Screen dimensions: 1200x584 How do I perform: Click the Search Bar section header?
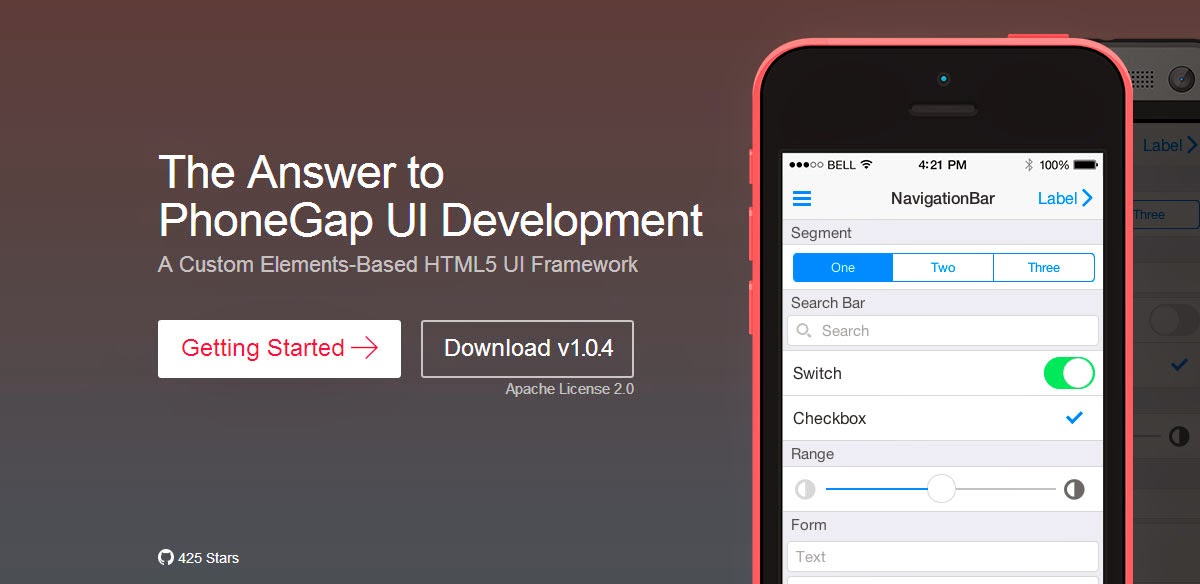[828, 303]
